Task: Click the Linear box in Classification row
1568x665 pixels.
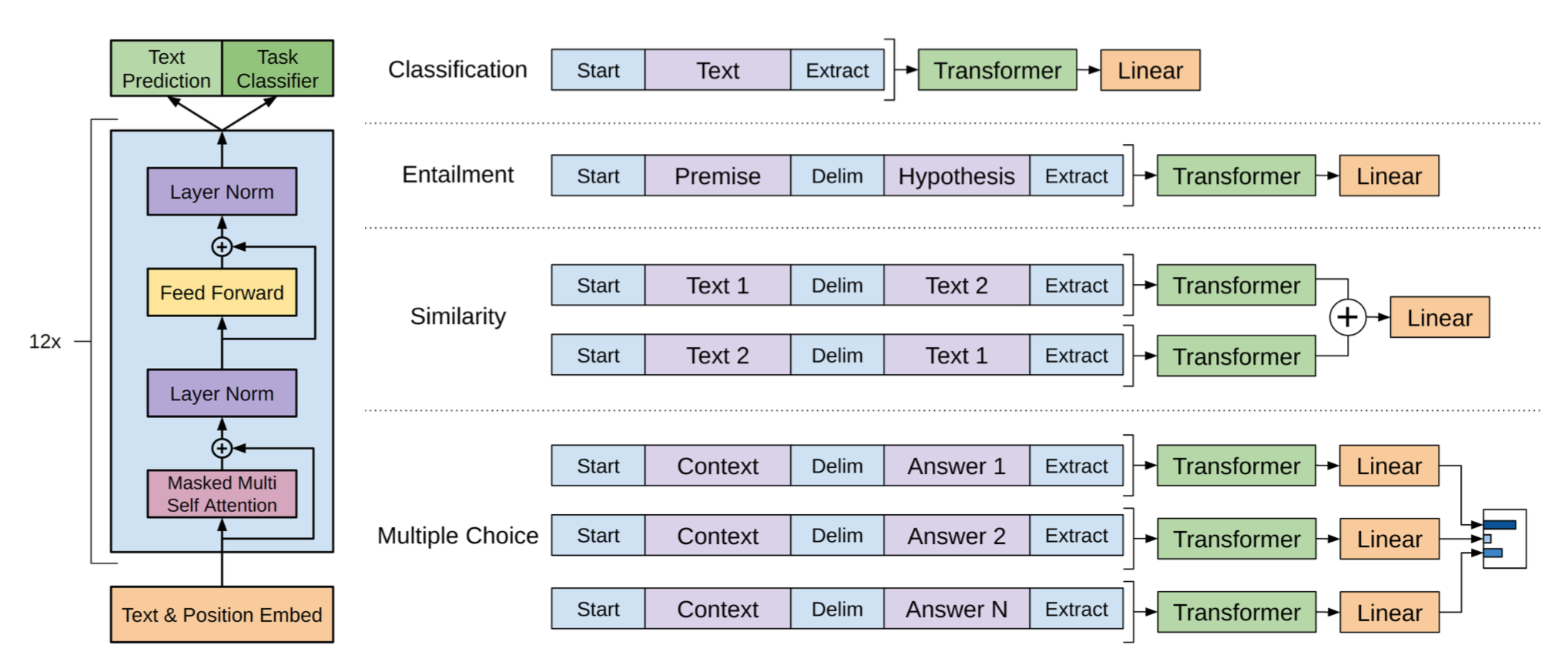Action: point(1150,71)
